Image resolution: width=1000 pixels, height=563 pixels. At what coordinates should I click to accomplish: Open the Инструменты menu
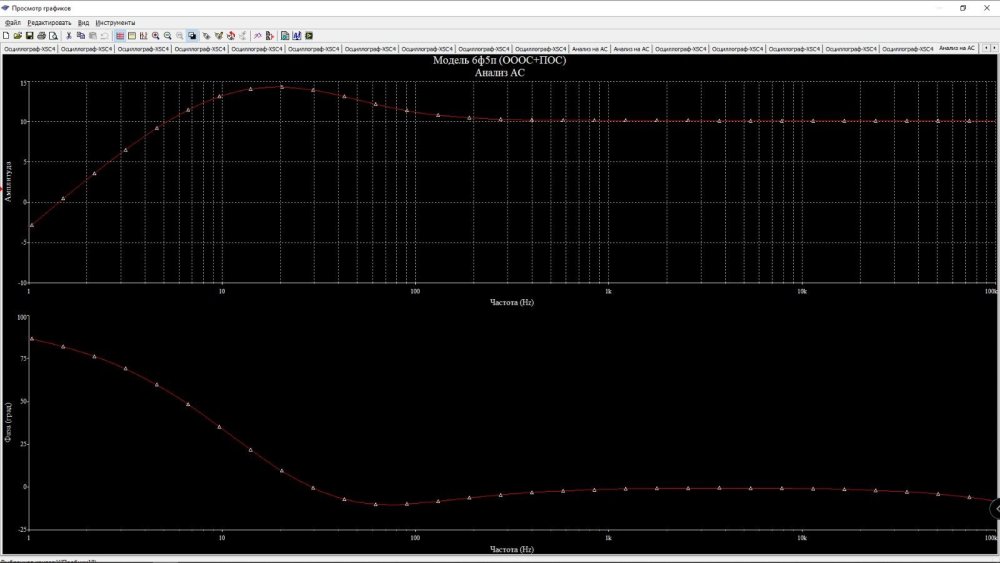[115, 22]
